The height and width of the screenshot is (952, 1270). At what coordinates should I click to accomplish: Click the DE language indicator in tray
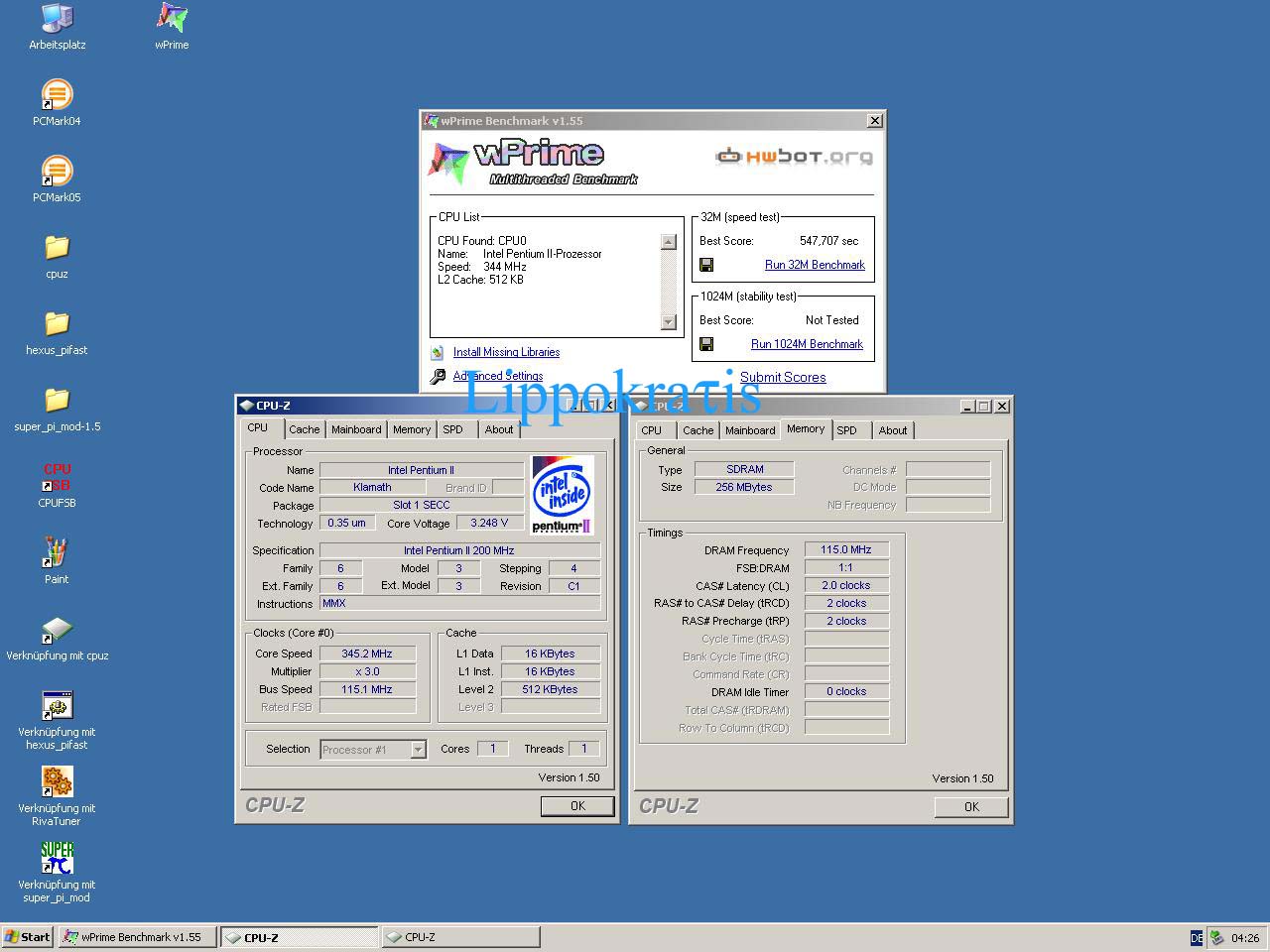pos(1197,937)
